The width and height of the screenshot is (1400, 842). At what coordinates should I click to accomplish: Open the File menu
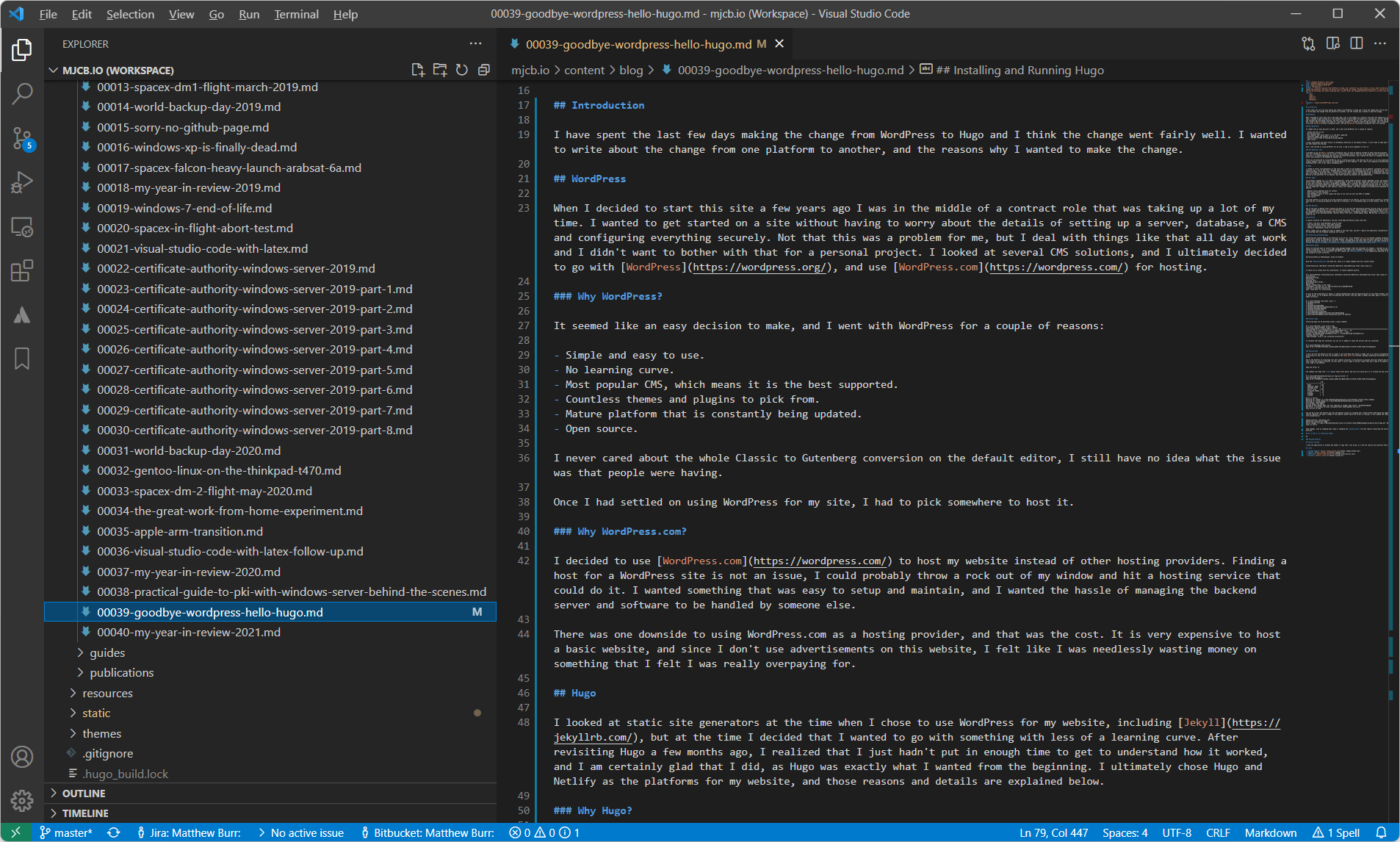pos(48,14)
